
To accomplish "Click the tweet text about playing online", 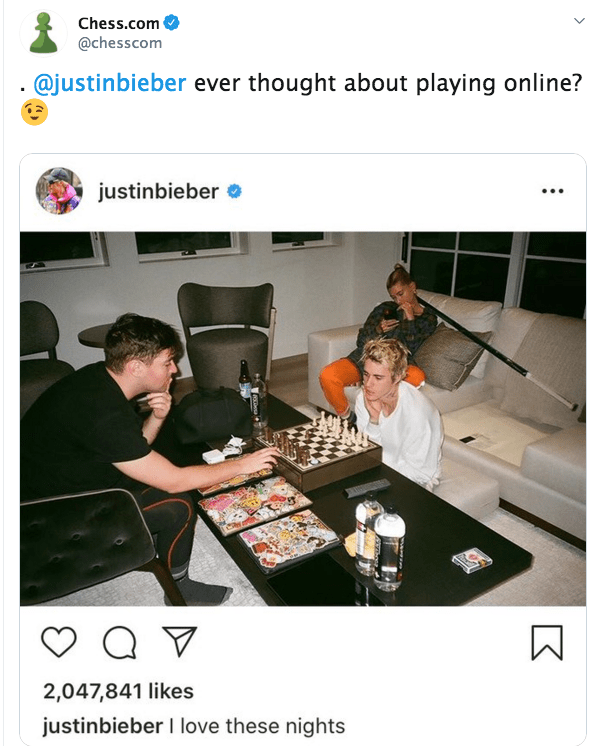I will pos(388,83).
